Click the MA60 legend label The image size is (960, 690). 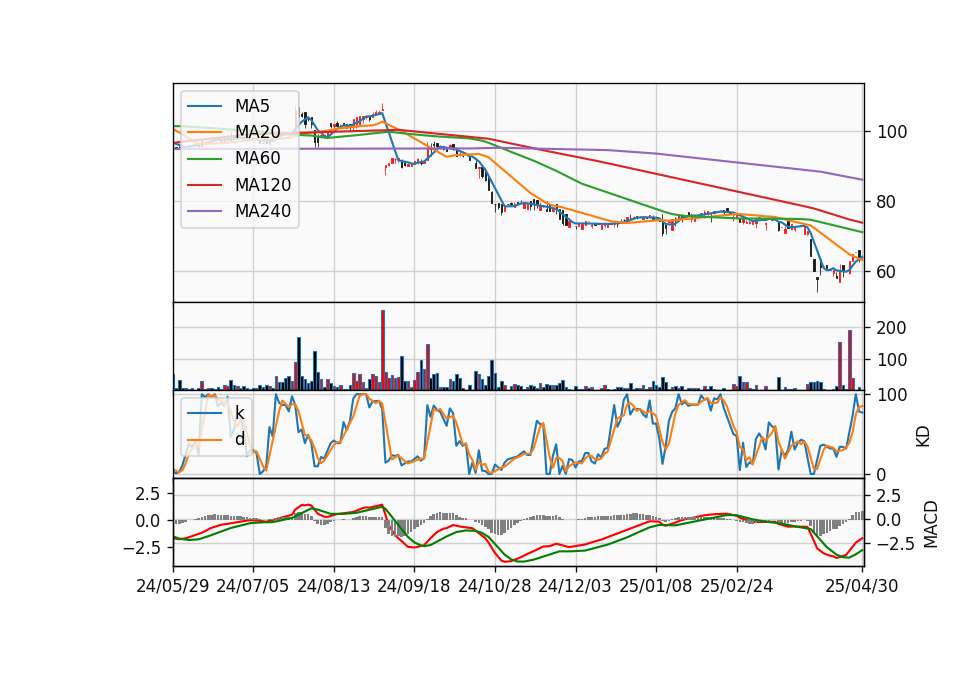pos(257,159)
